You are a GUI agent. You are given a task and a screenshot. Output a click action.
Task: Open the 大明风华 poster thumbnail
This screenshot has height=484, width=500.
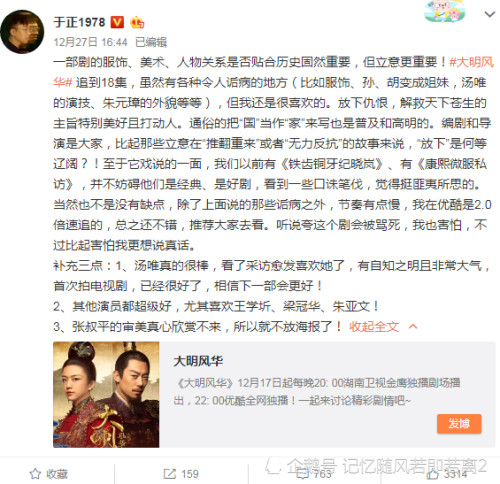click(106, 394)
